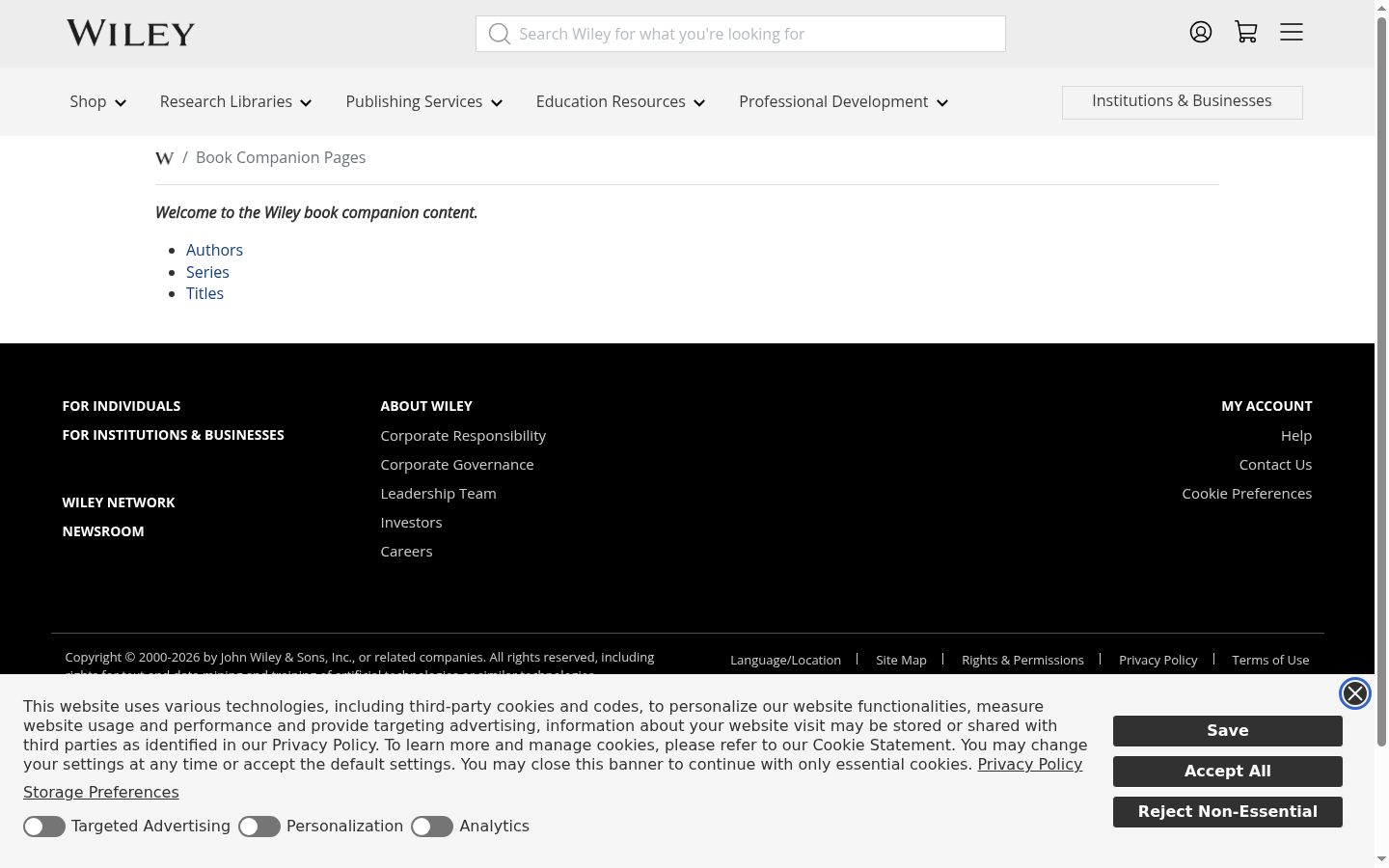Screen dimensions: 1389x868
Task: Open For Institutions & Businesses footer heading
Action: (174, 435)
